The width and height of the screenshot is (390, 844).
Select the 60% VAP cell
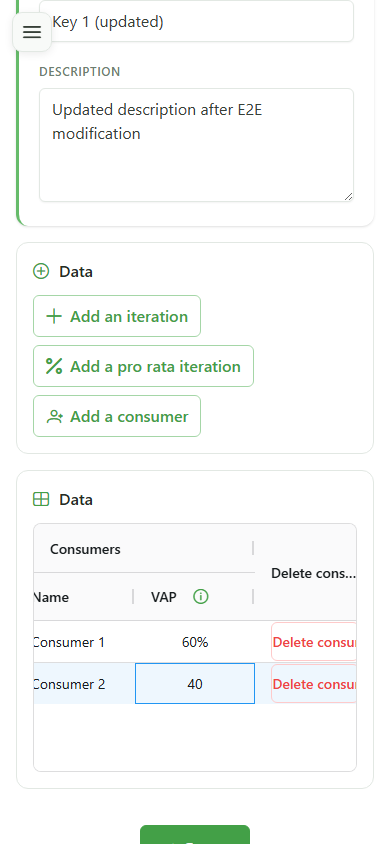point(195,642)
